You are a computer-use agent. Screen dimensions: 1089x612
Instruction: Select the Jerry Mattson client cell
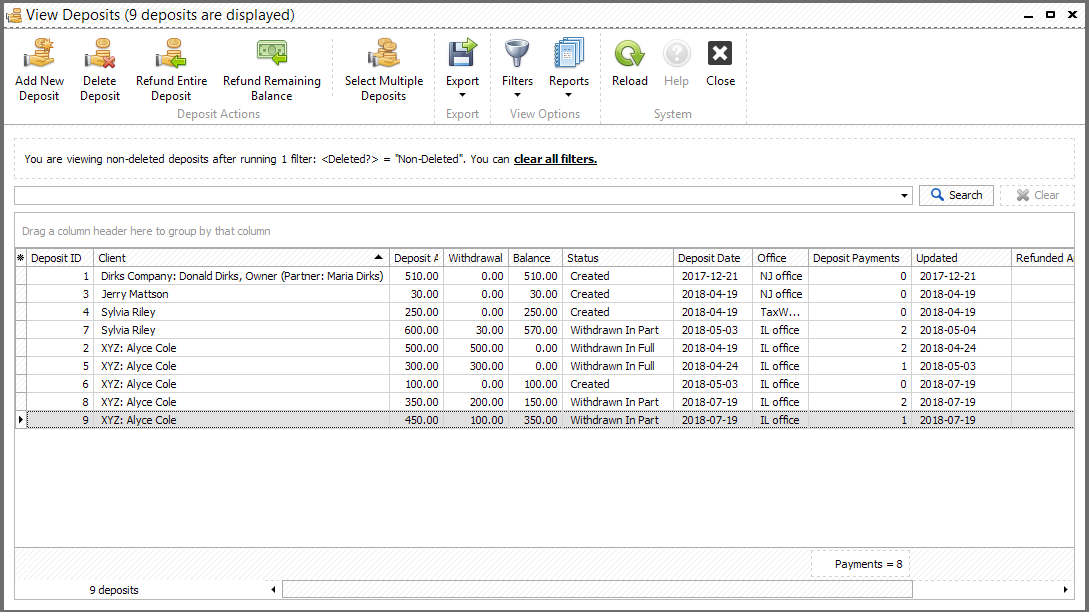click(x=241, y=294)
